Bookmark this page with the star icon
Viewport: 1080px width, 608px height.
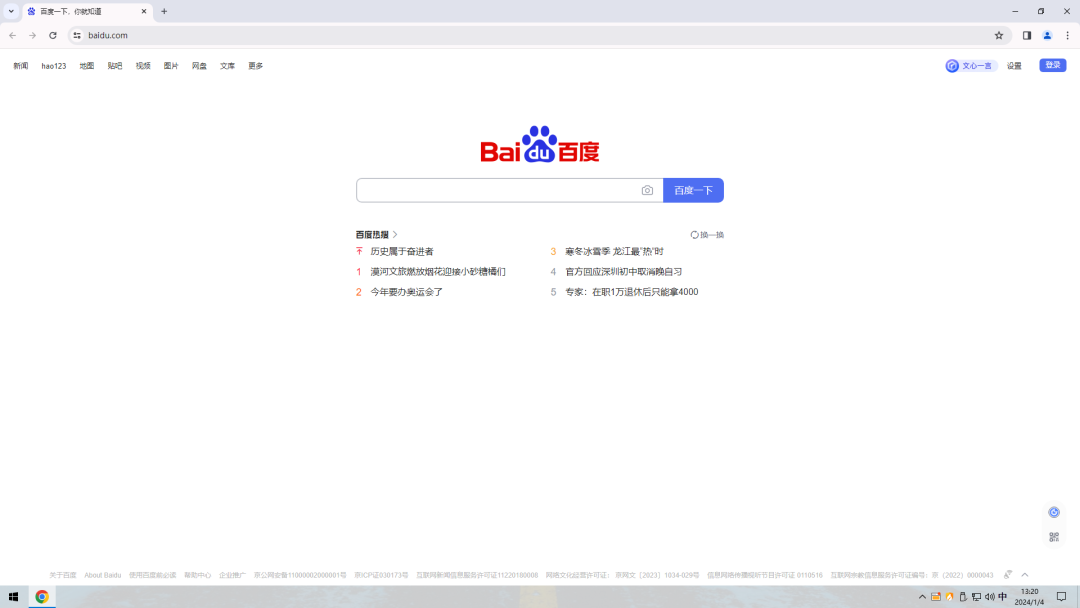[x=999, y=35]
